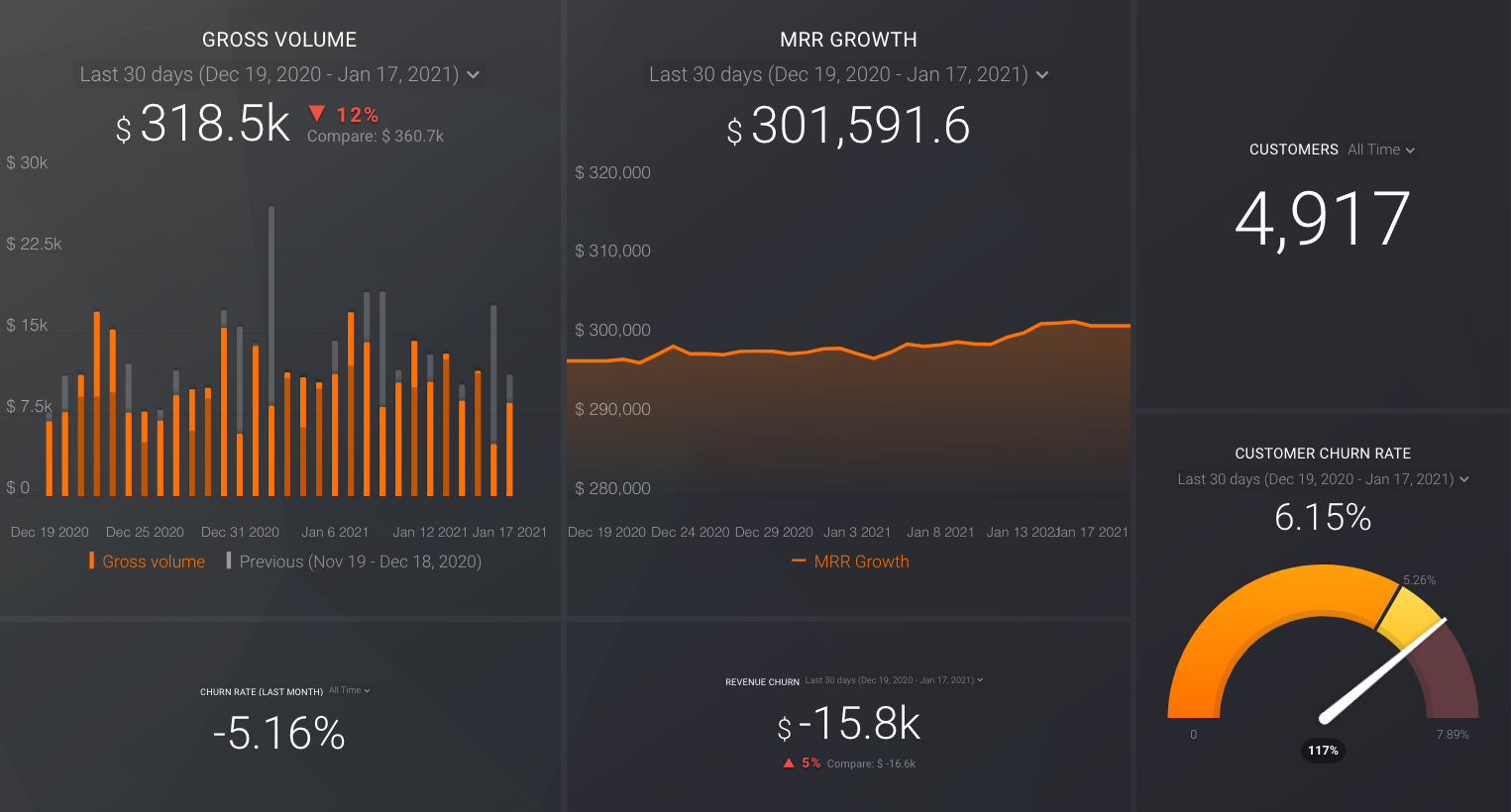Click the yellow gauge segment near 5.26%
This screenshot has width=1511, height=812.
[x=1410, y=616]
